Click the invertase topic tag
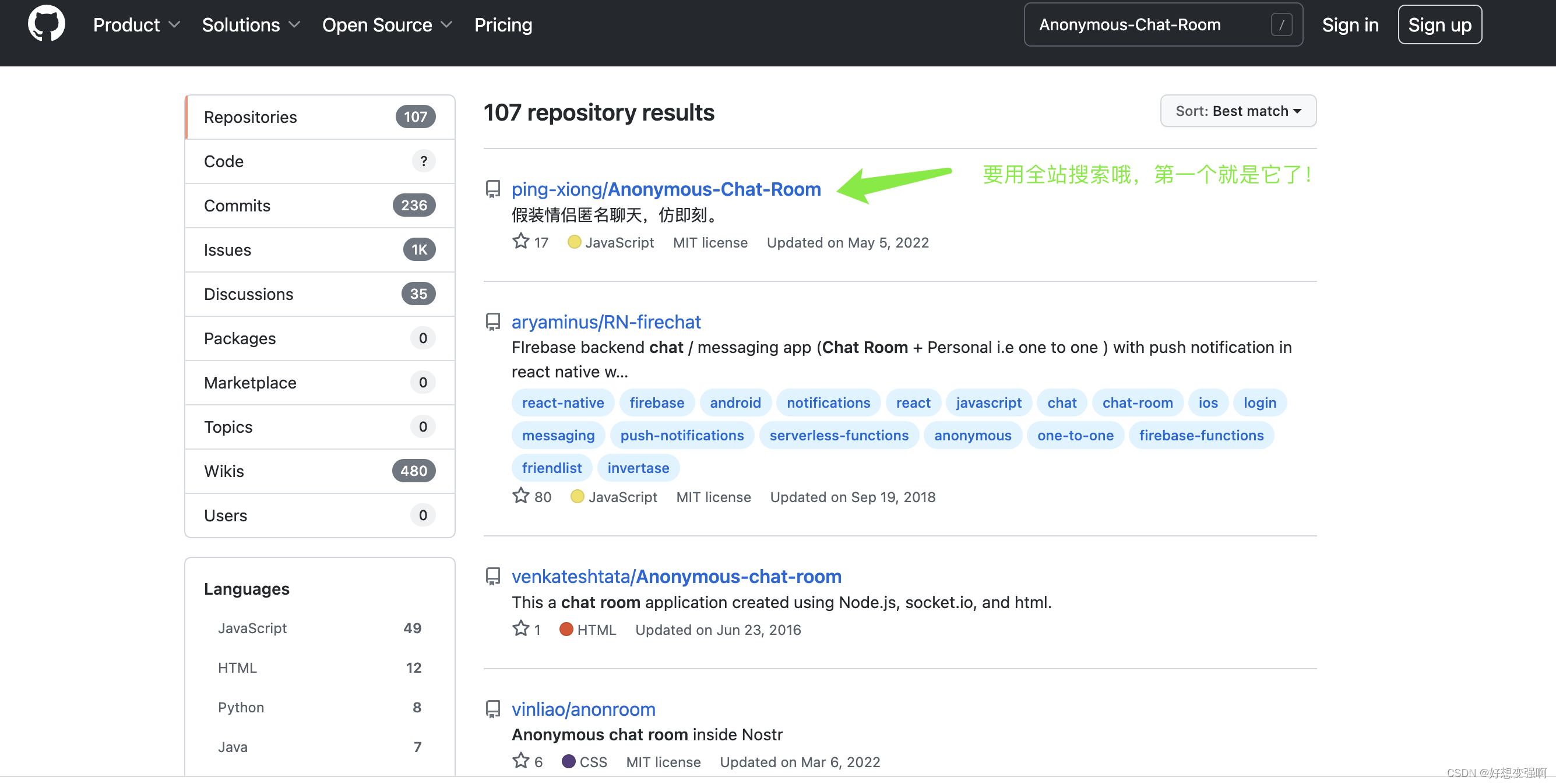The image size is (1556, 784). tap(638, 468)
